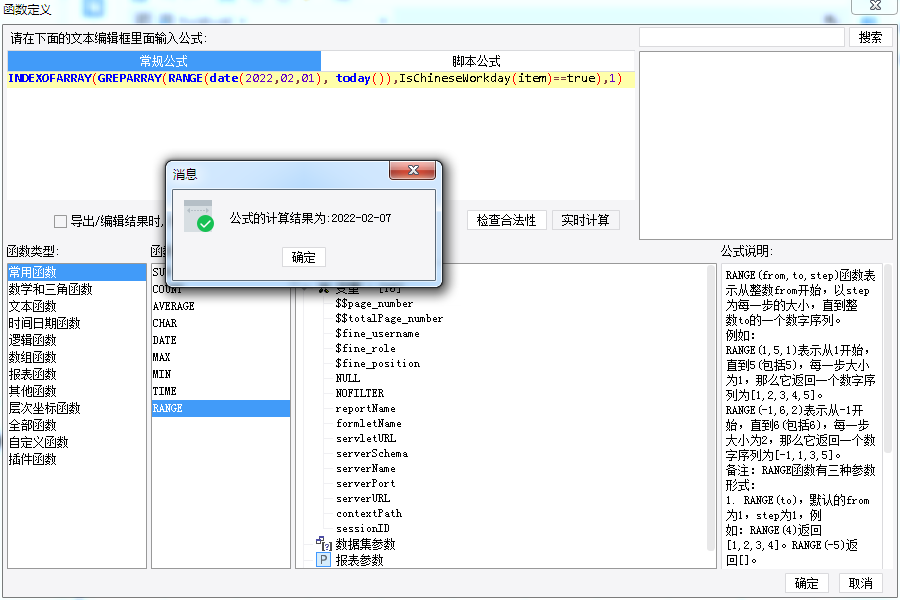This screenshot has height=600, width=900.
Task: Select the NOFILTER variable
Action: pyautogui.click(x=360, y=393)
